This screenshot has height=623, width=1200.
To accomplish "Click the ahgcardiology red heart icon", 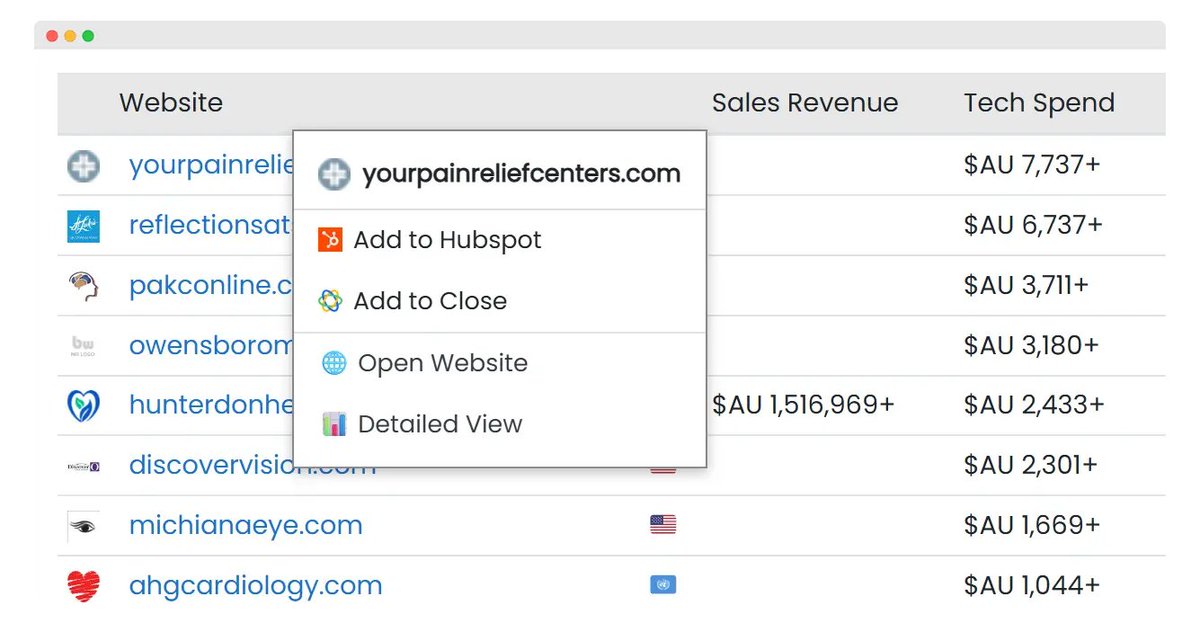I will click(84, 586).
